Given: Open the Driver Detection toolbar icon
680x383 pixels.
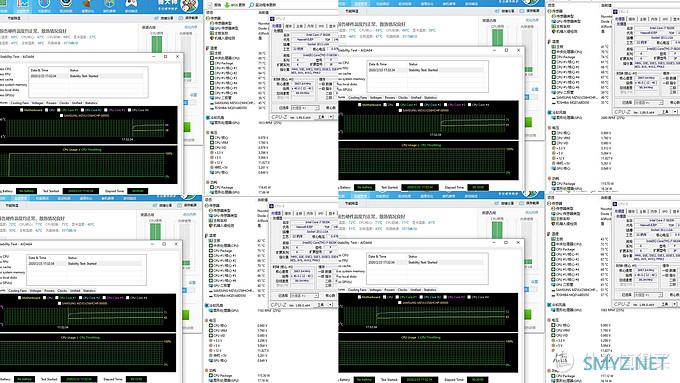Looking at the screenshot, I should tap(66, 5).
